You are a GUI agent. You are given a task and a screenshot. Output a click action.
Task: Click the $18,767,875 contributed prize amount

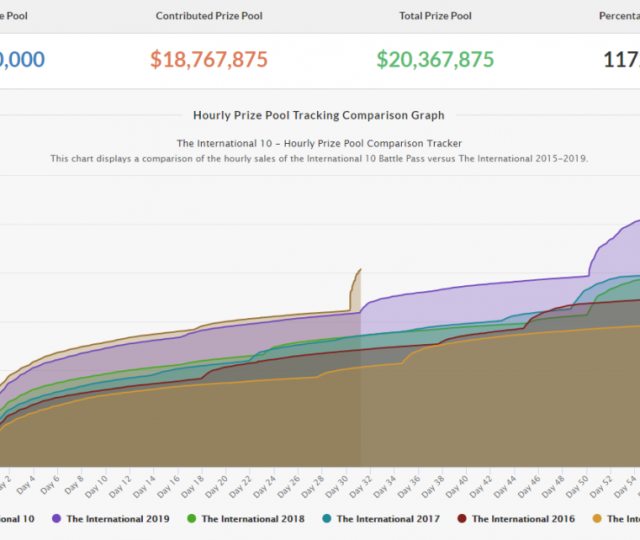point(209,59)
